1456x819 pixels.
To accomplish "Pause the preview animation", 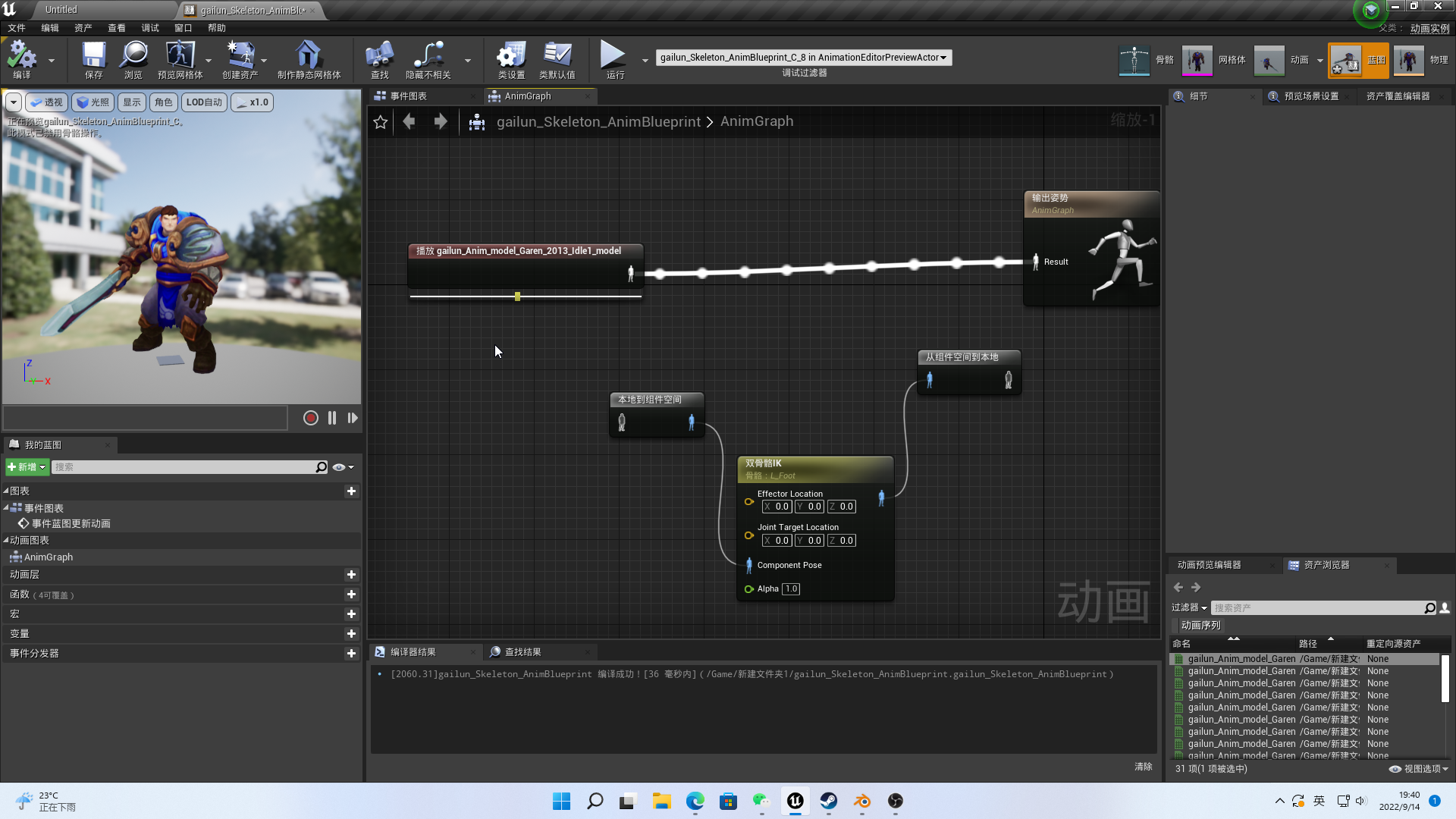I will point(332,418).
